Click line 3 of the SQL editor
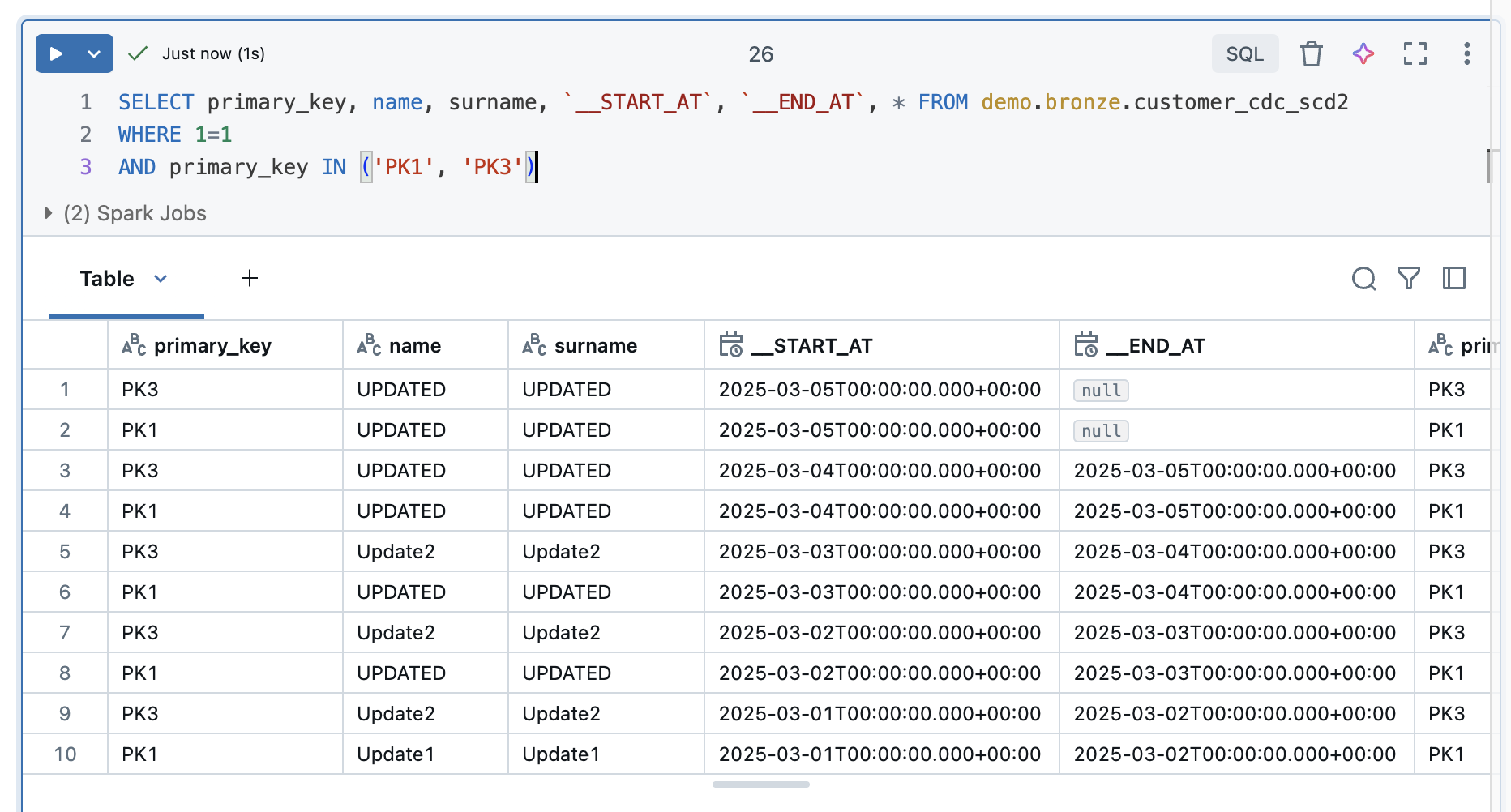 pos(324,167)
